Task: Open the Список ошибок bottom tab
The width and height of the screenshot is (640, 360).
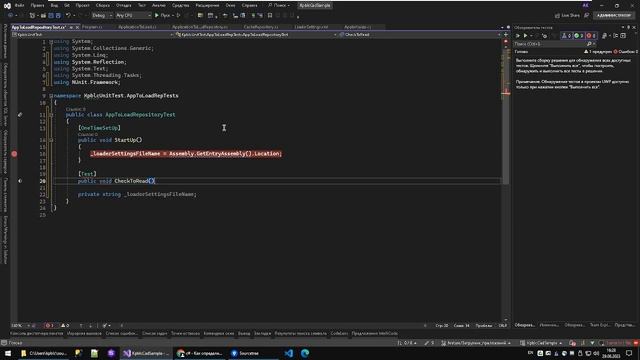Action: click(121, 333)
